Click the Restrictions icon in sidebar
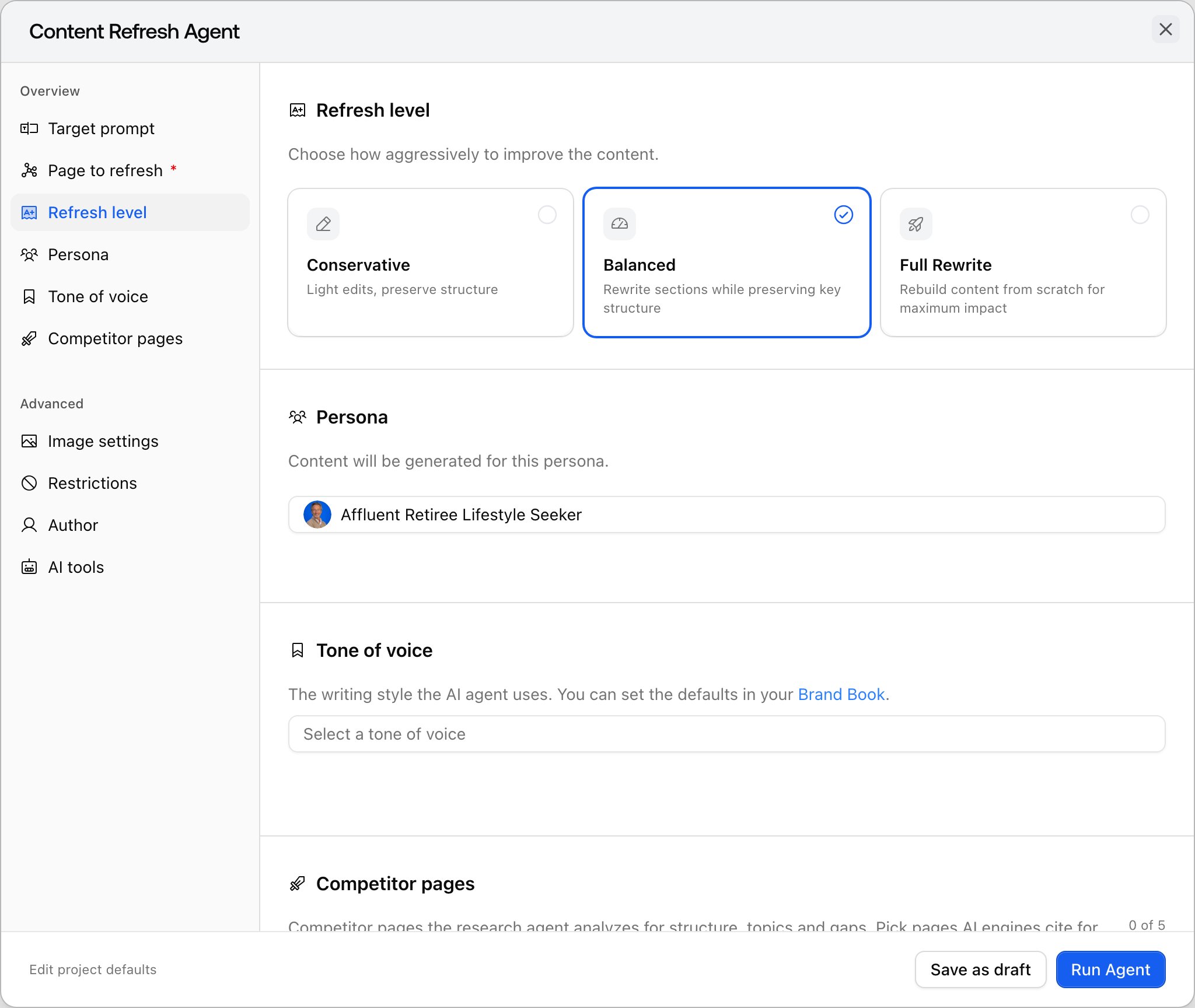The image size is (1195, 1008). (x=29, y=483)
